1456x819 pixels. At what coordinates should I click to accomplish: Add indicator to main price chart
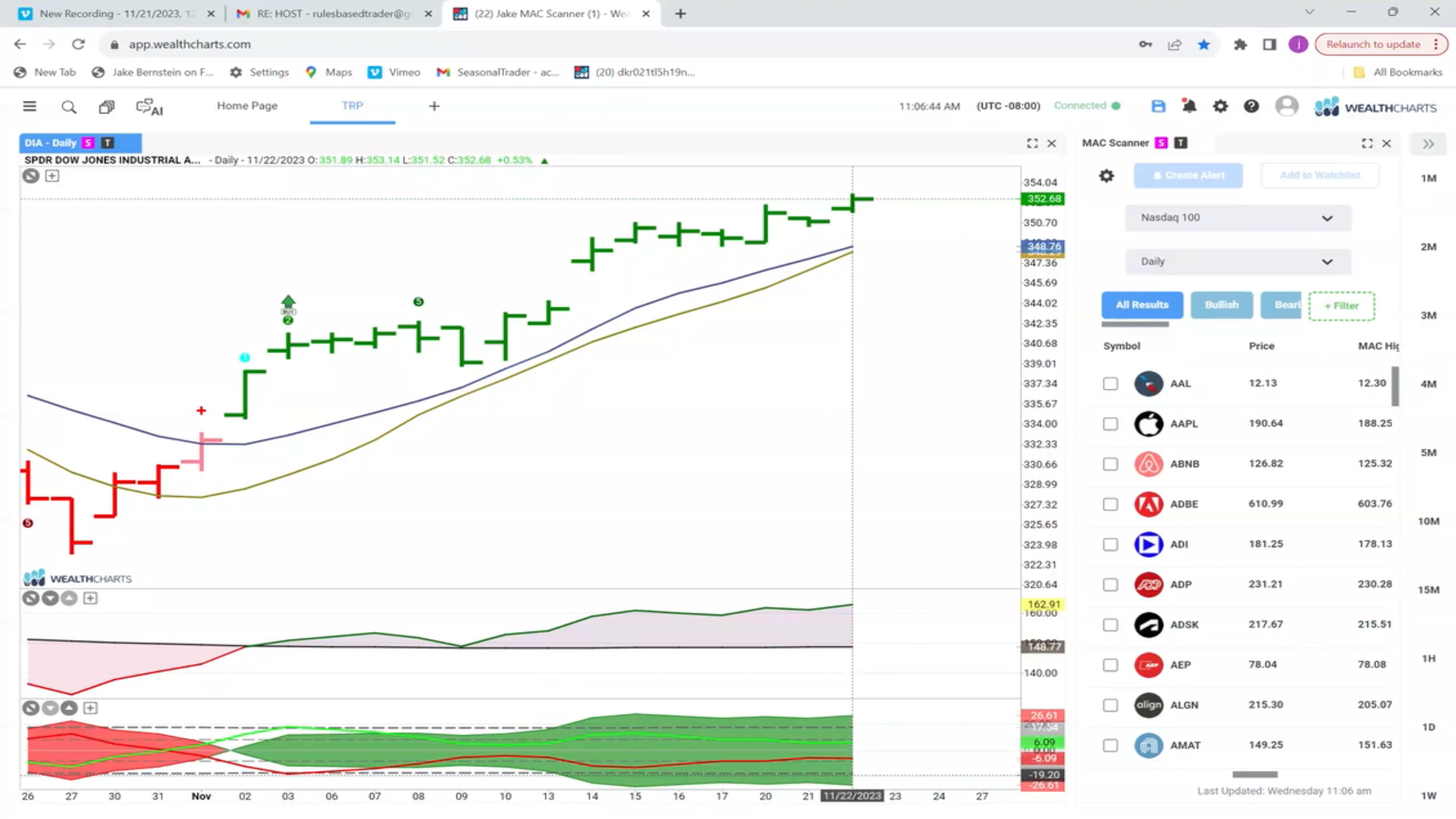(x=52, y=176)
